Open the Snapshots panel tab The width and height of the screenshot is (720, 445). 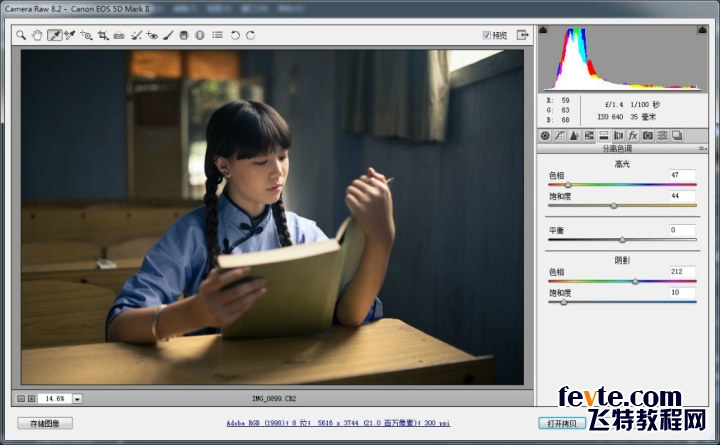(677, 135)
